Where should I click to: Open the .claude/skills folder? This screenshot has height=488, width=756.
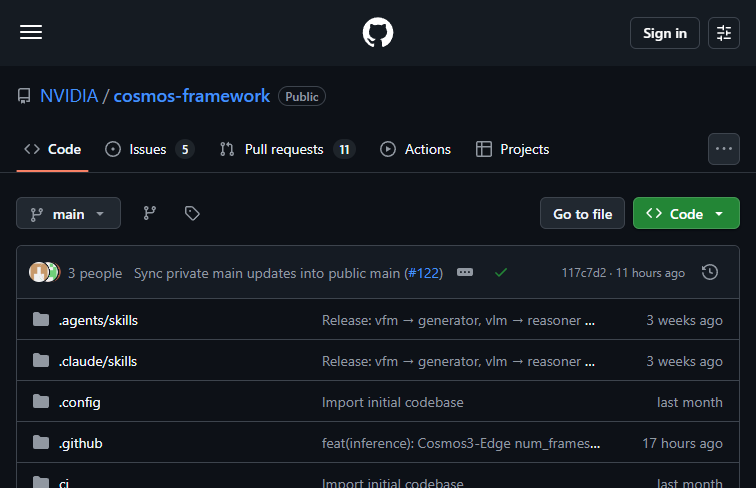point(98,361)
